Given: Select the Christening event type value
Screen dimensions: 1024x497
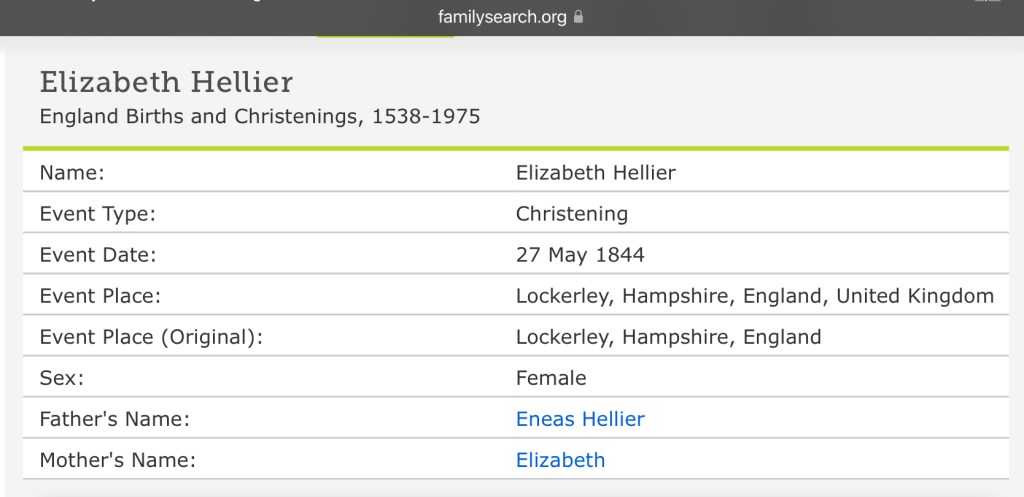Looking at the screenshot, I should [x=572, y=213].
